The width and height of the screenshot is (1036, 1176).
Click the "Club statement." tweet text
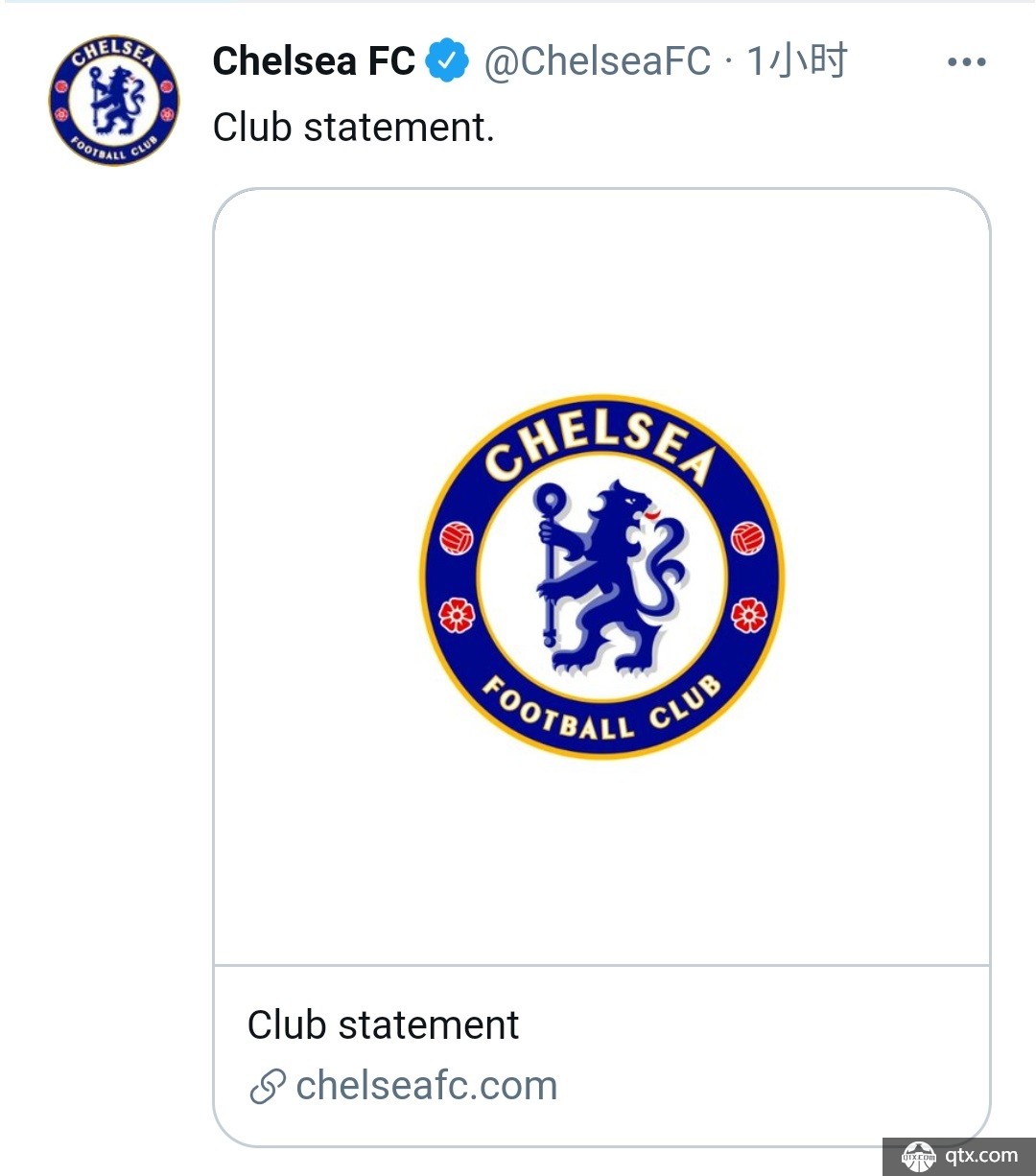tap(354, 127)
